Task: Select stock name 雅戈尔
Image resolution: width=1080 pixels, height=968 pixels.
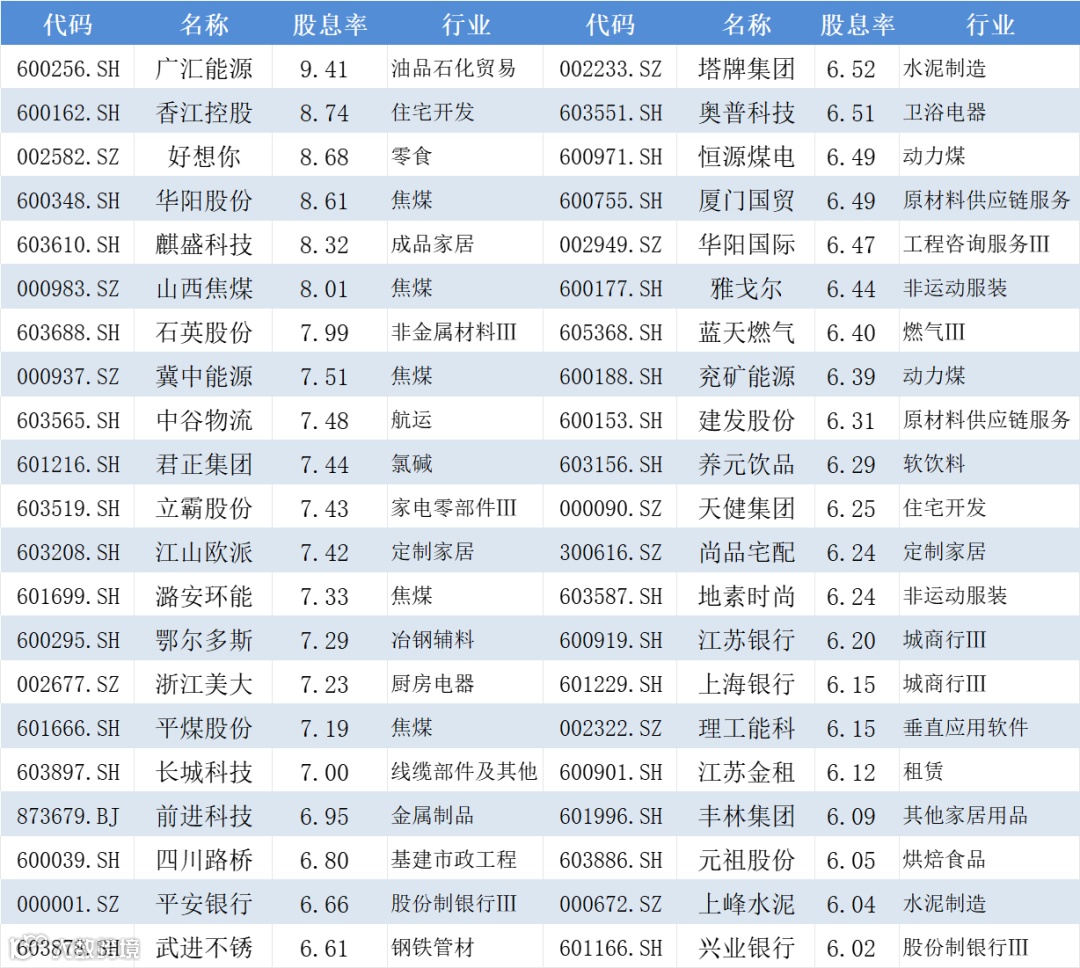Action: [747, 289]
